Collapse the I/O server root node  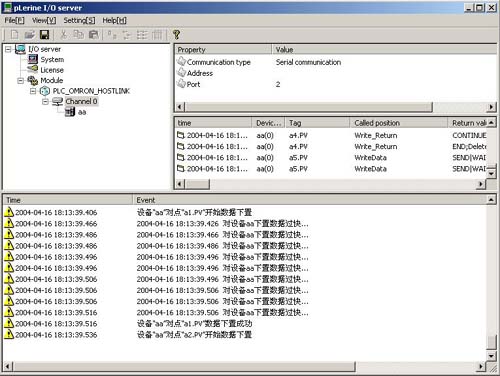[x=8, y=49]
